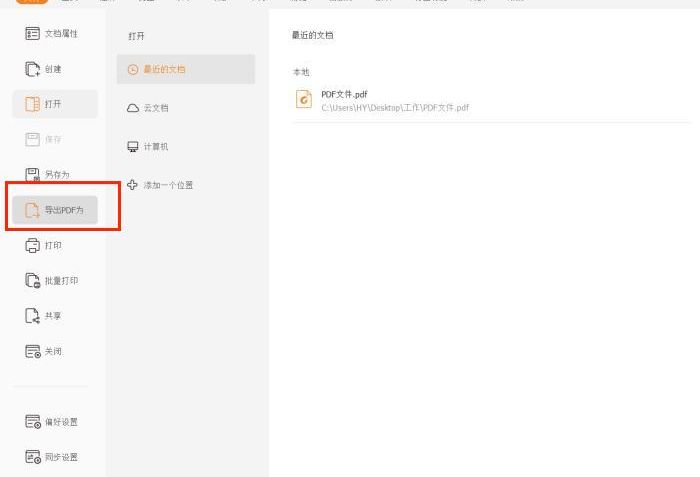Screen dimensions: 700x477
Task: Click the greyed-out 保存 save item
Action: [x=53, y=139]
